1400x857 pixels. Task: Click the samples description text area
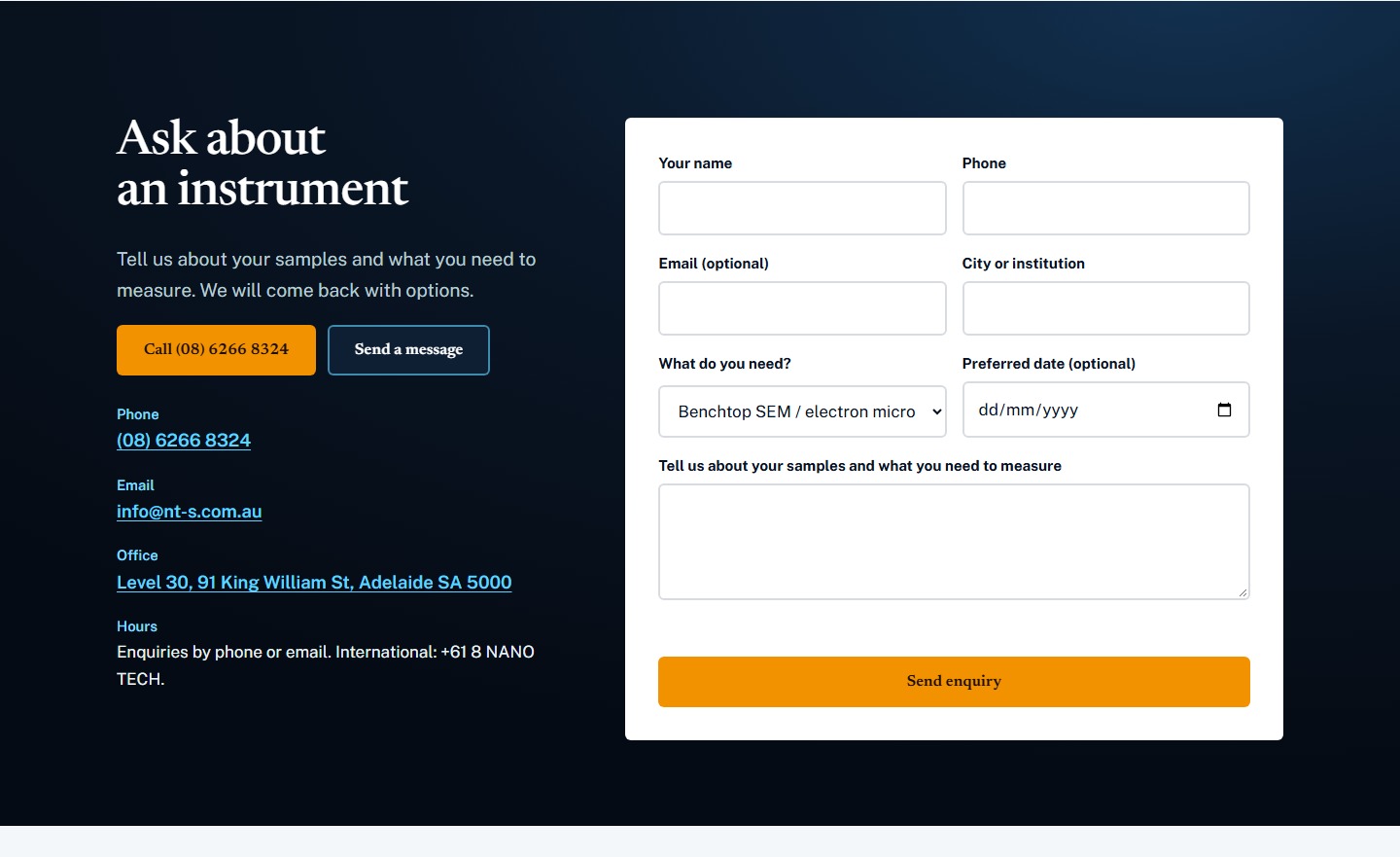954,542
